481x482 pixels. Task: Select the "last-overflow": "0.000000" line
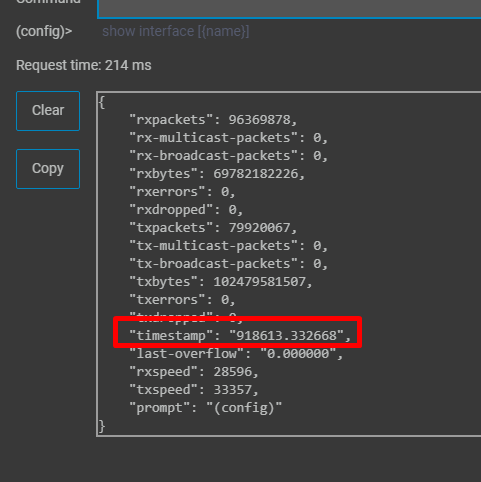tap(236, 354)
